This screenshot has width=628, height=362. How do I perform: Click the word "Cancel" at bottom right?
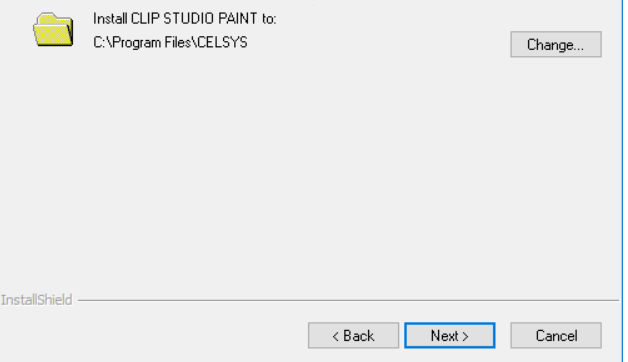click(x=556, y=336)
